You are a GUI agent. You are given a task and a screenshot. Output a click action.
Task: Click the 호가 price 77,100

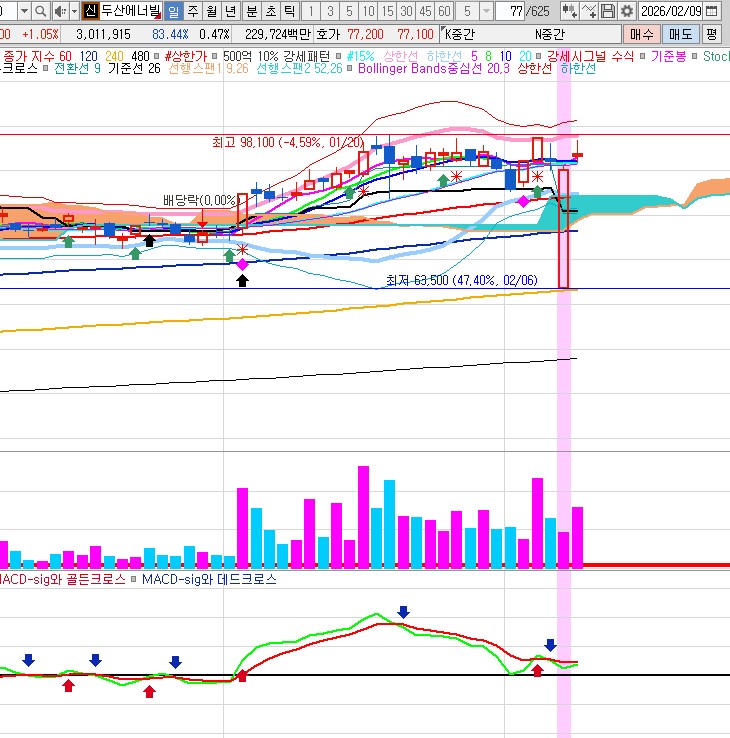click(x=415, y=34)
